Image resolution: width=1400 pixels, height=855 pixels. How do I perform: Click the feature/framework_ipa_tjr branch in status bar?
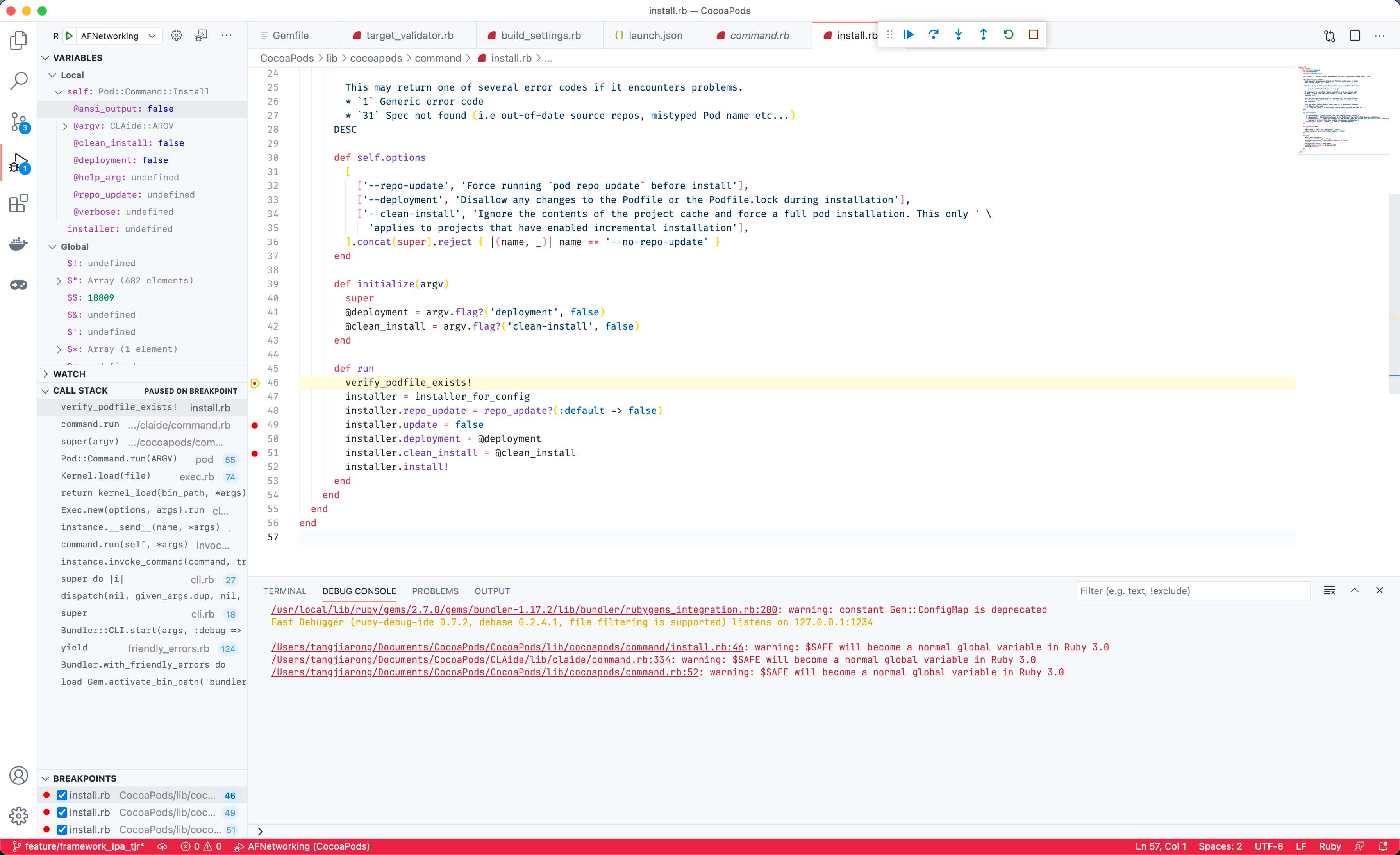coord(79,846)
